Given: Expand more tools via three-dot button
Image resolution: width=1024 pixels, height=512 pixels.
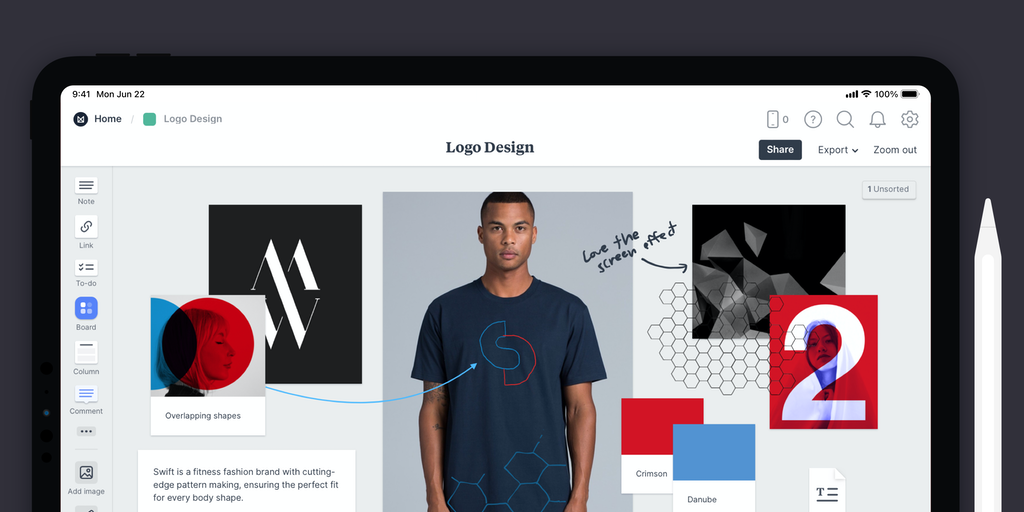Looking at the screenshot, I should [86, 431].
